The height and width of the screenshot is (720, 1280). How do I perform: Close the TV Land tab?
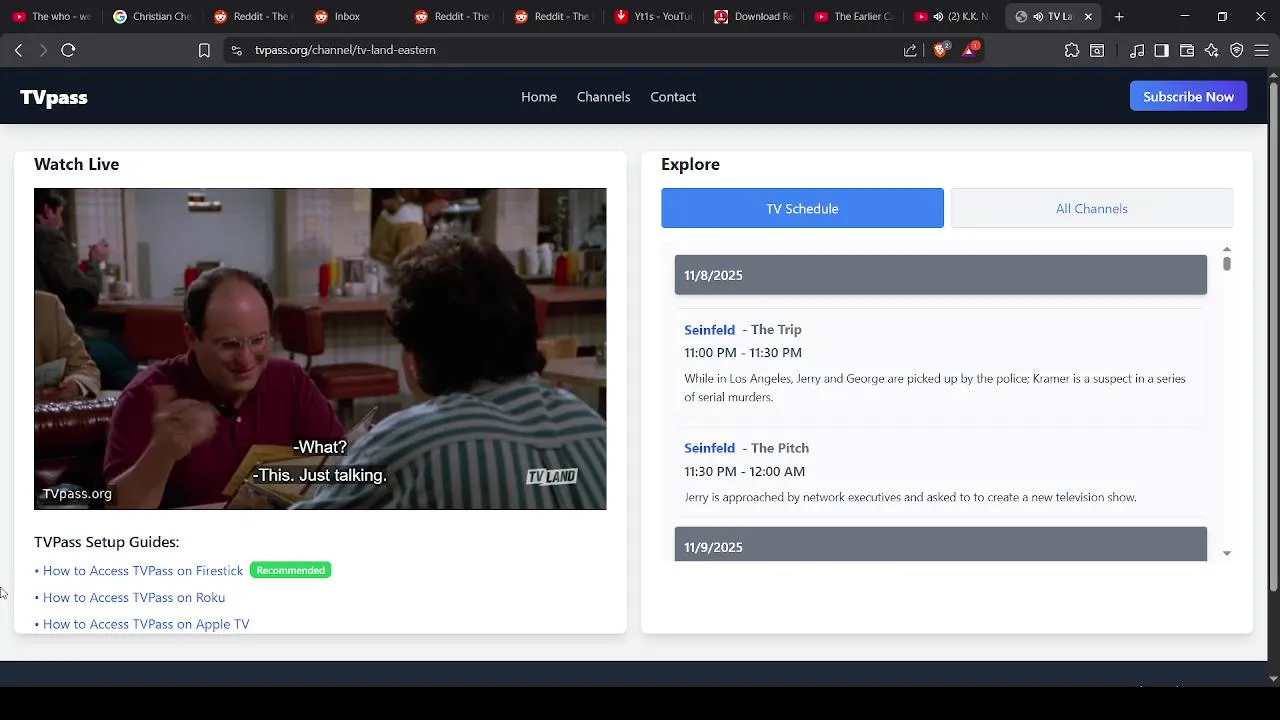(x=1088, y=16)
